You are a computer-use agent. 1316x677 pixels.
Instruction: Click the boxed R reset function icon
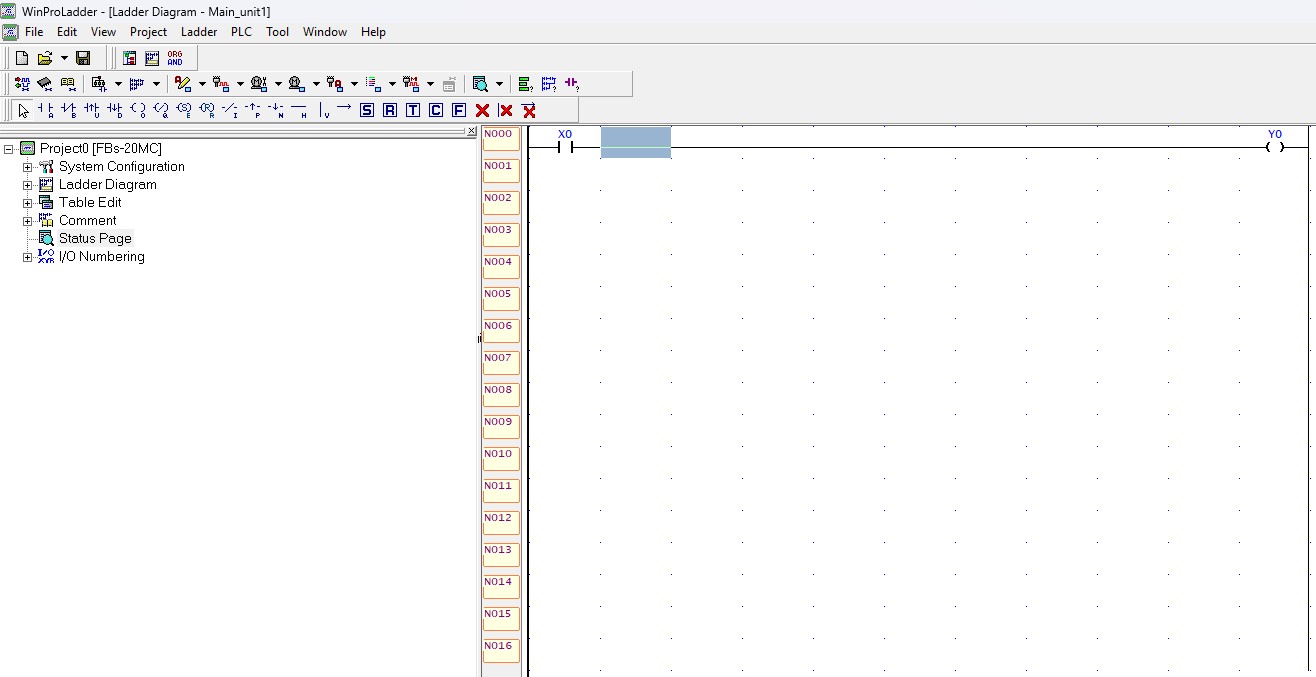coord(390,110)
